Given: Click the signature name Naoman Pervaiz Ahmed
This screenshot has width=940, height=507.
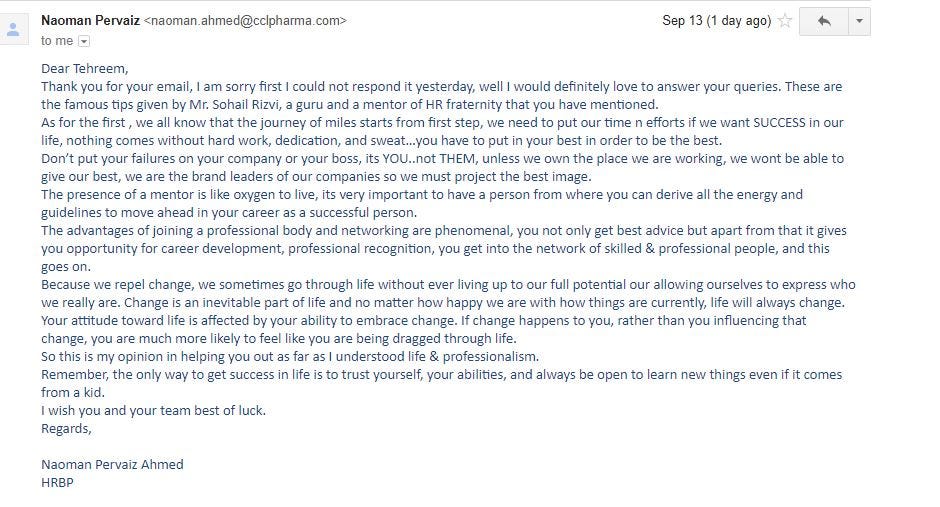Looking at the screenshot, I should (x=112, y=464).
